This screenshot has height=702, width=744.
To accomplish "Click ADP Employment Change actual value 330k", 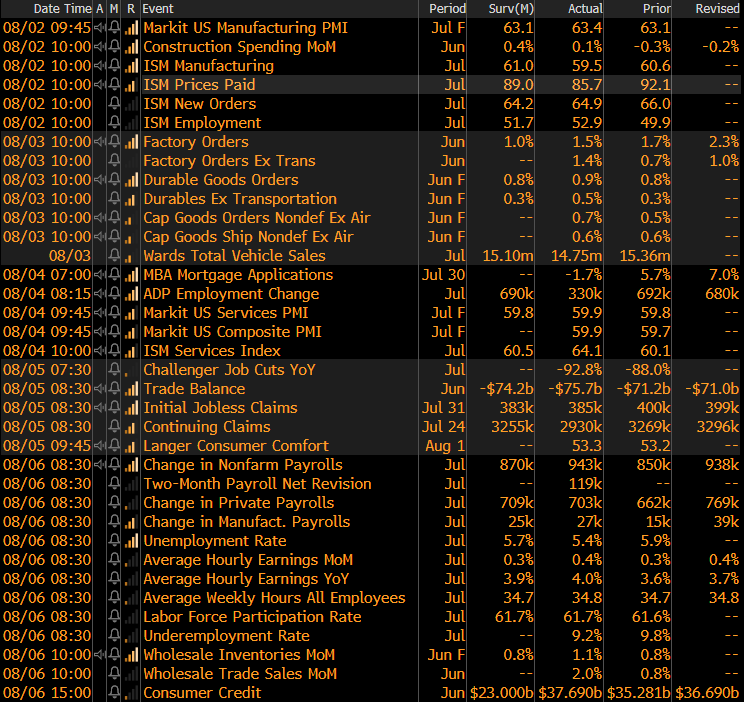I will 584,294.
